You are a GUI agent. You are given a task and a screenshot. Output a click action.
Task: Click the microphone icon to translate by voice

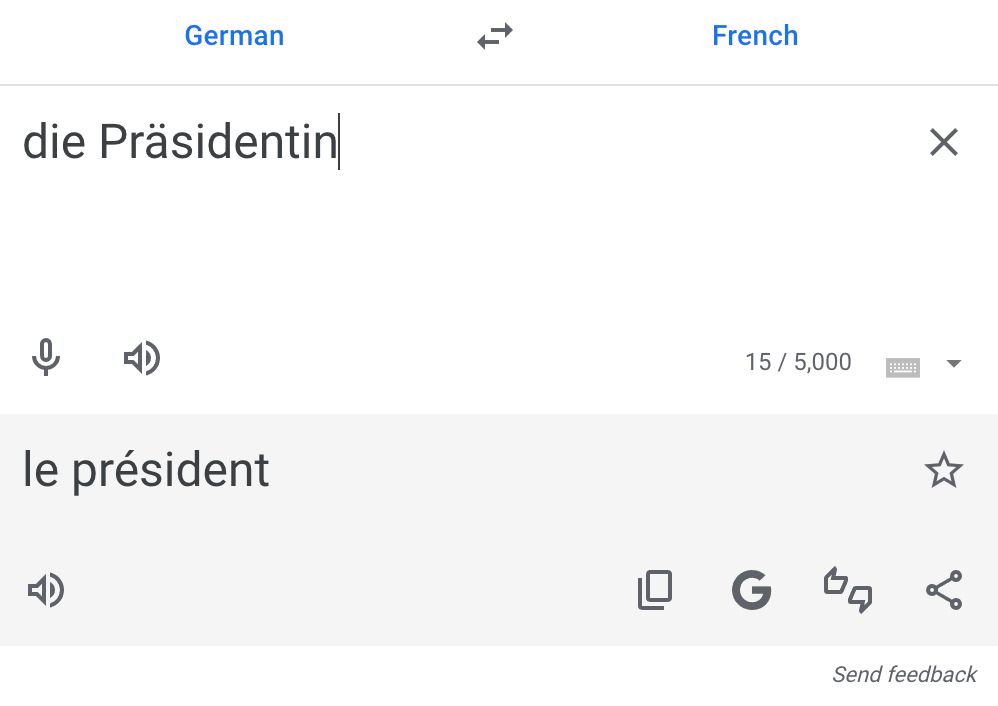pyautogui.click(x=45, y=358)
